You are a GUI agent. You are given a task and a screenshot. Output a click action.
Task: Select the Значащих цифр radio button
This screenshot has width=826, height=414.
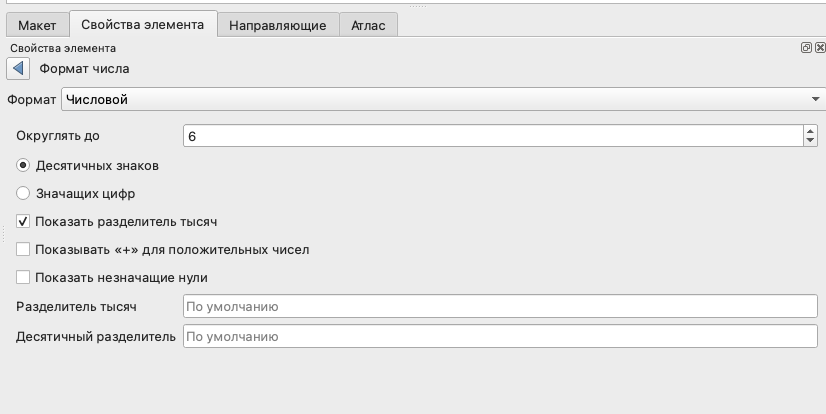[23, 193]
